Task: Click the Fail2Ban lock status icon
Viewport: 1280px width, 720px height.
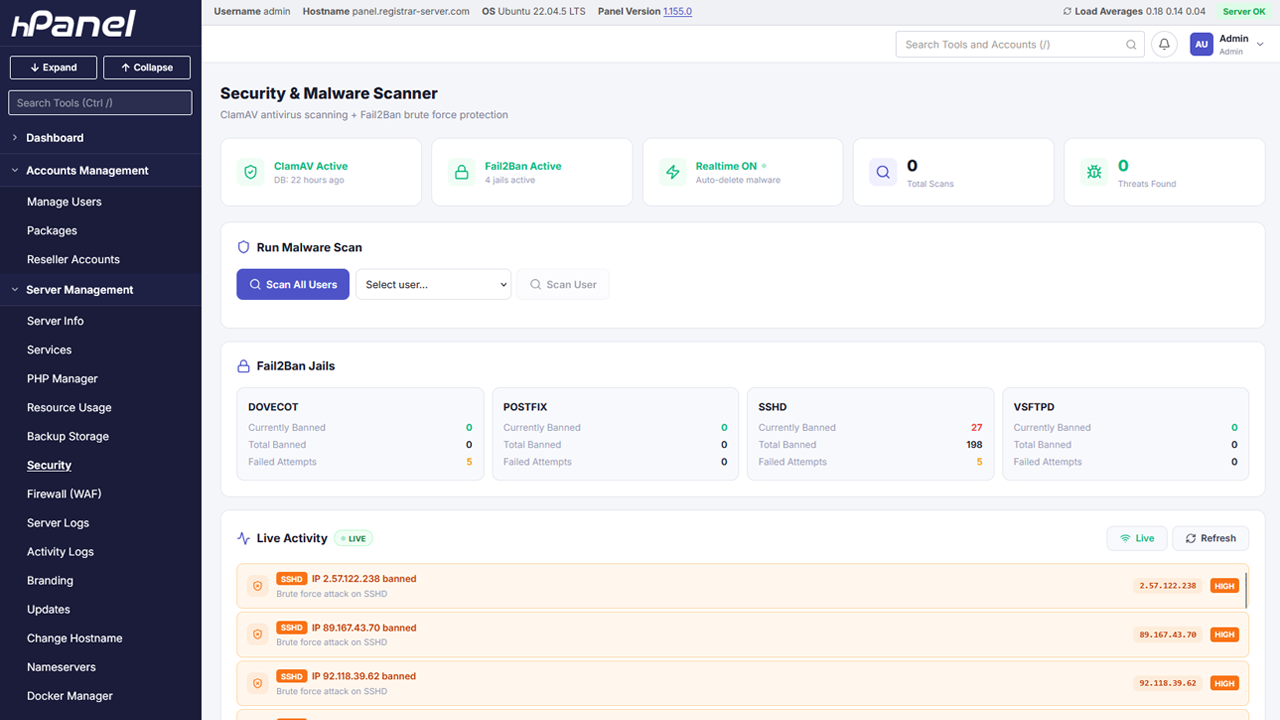Action: (461, 172)
